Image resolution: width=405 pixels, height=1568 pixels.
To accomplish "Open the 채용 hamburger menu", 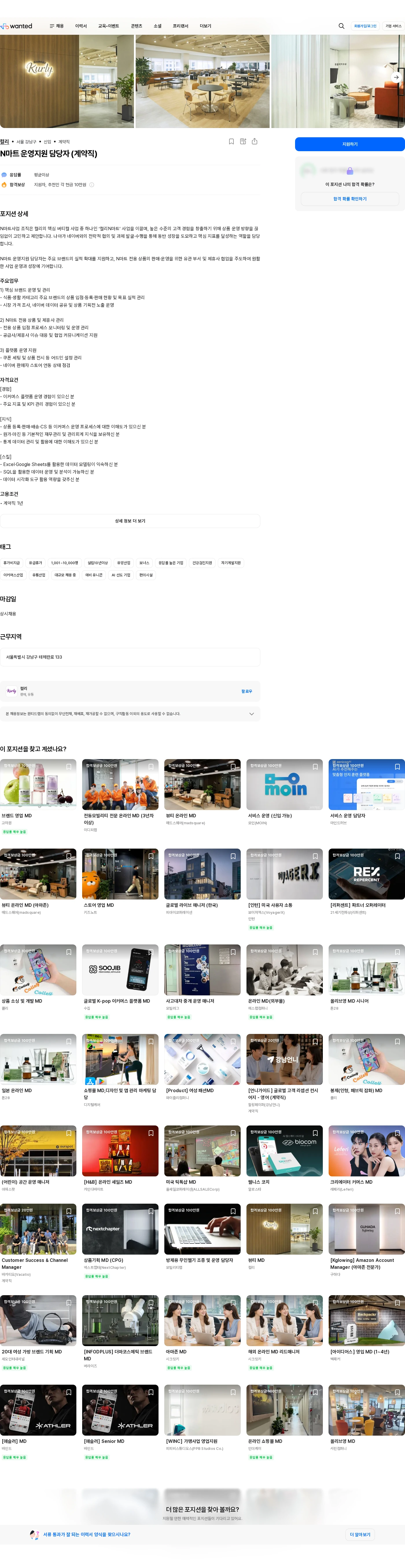I will (56, 26).
